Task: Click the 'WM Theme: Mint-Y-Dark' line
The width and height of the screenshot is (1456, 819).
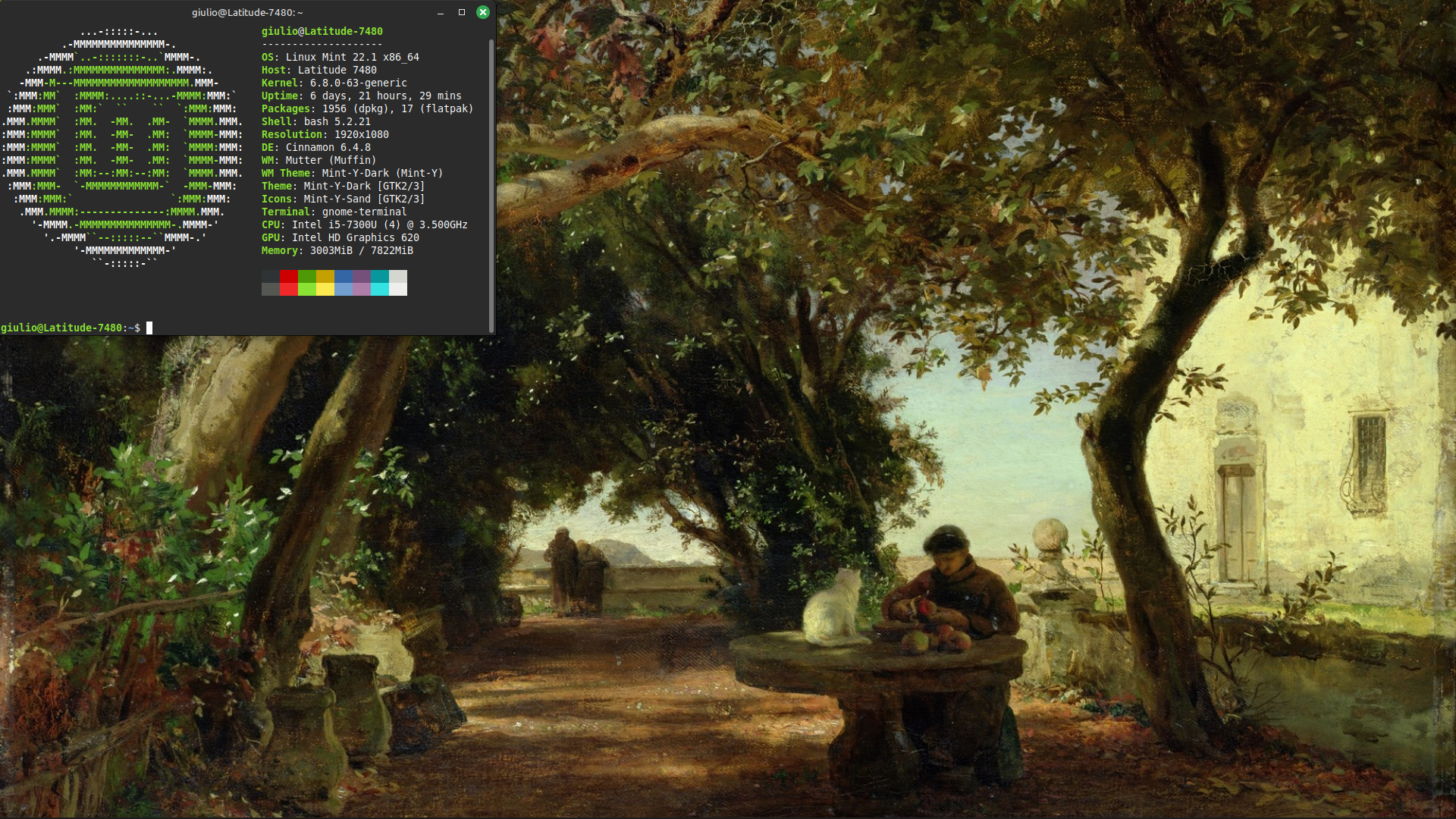Action: pos(352,173)
